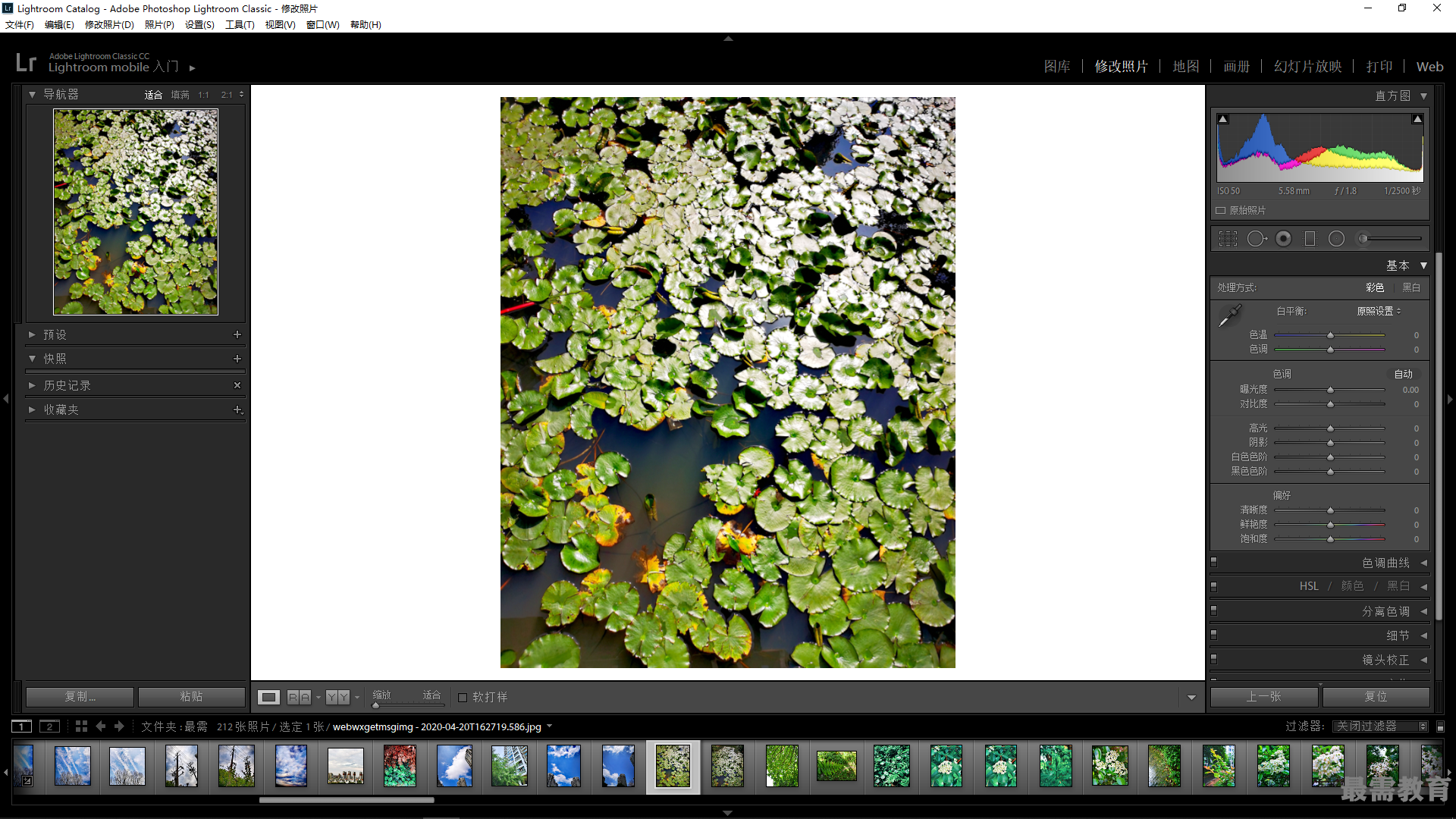Click the Auto (自动) tone button
The height and width of the screenshot is (819, 1456).
[x=1404, y=374]
